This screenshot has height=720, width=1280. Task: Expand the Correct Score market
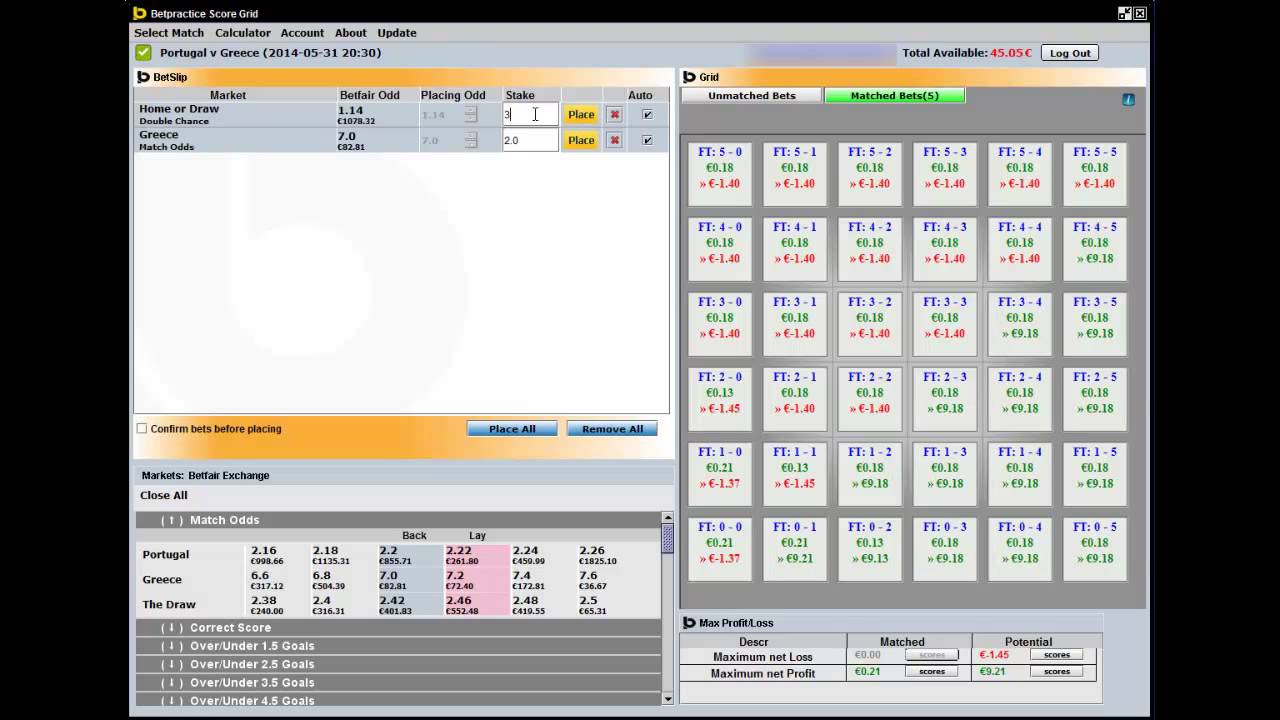[398, 628]
